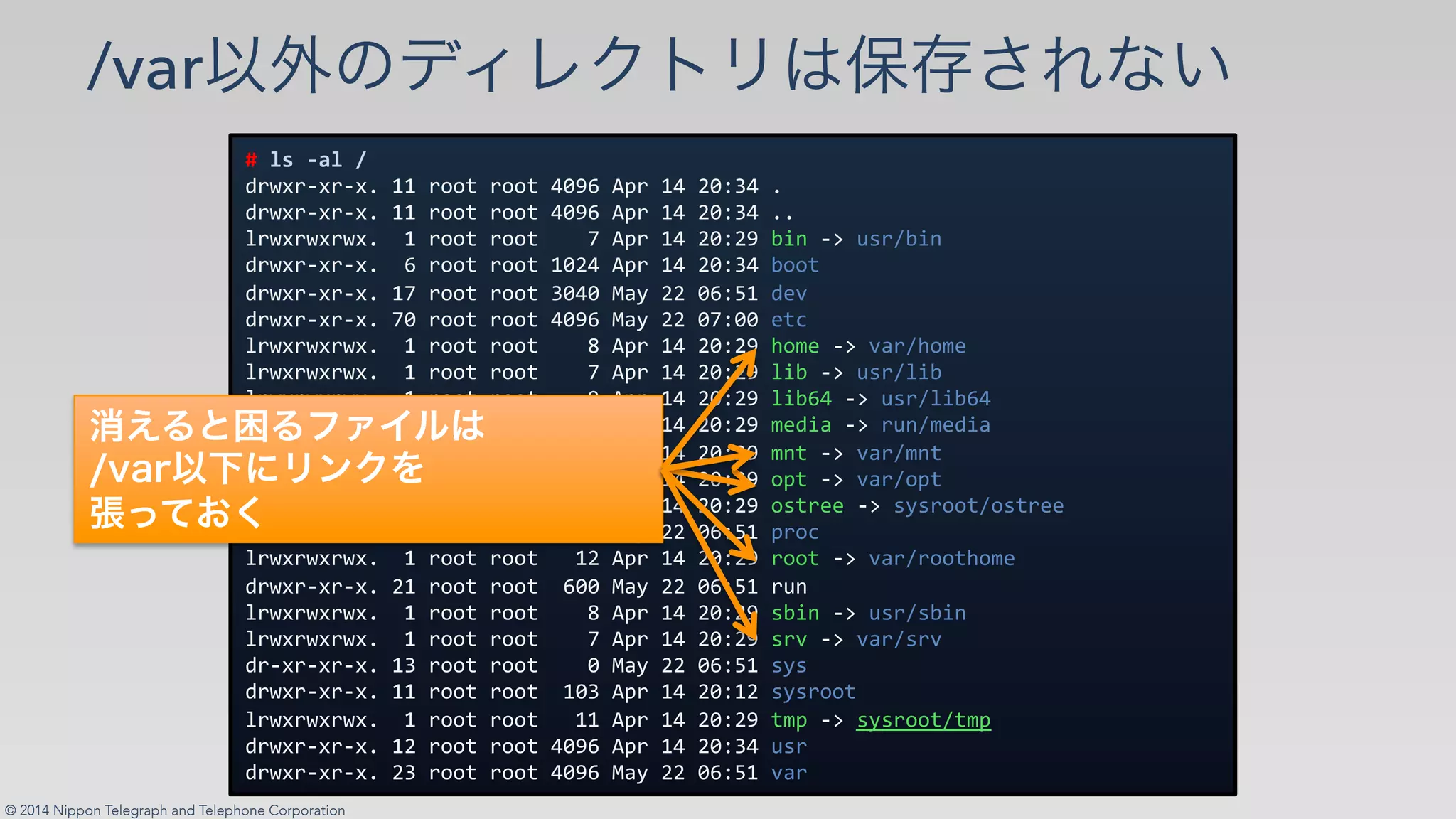1456x819 pixels.
Task: Click the red hash prompt symbol
Action: click(x=251, y=160)
